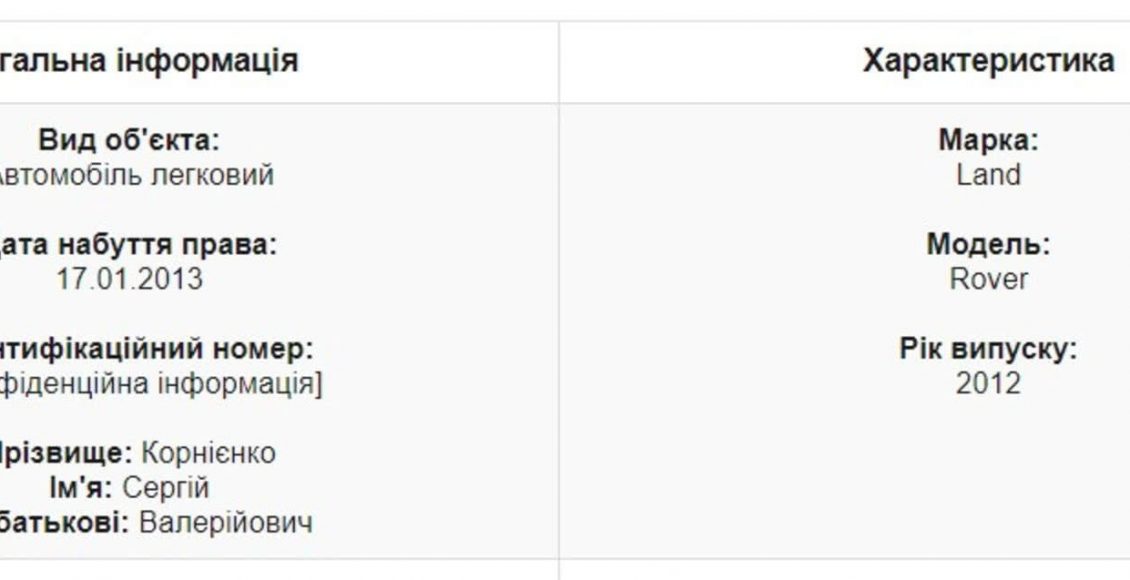Click the first name Сергій
Image resolution: width=1130 pixels, height=580 pixels.
tap(165, 488)
